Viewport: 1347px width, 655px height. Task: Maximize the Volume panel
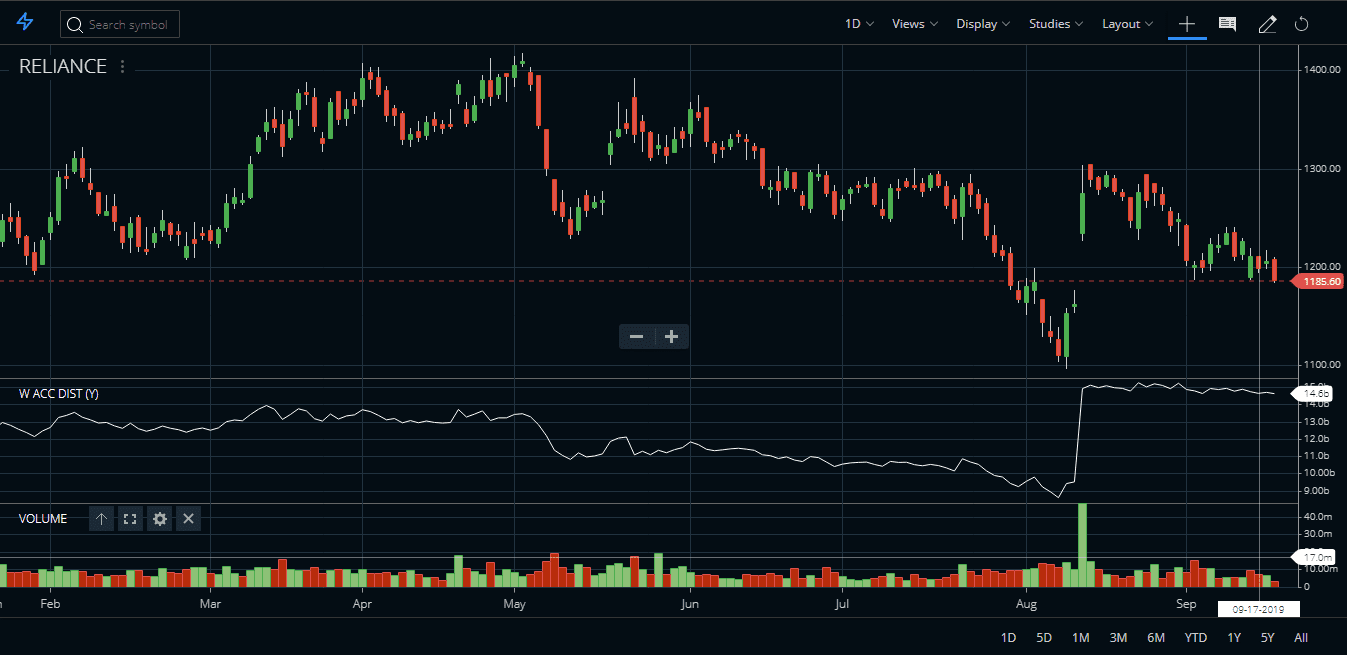(130, 518)
